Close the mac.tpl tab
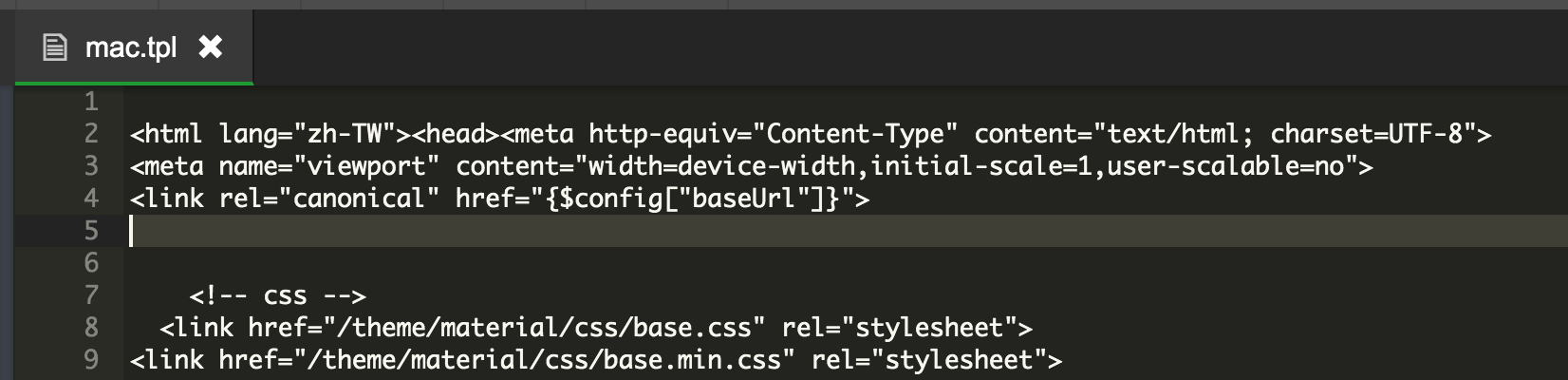The height and width of the screenshot is (380, 1568). coord(210,47)
